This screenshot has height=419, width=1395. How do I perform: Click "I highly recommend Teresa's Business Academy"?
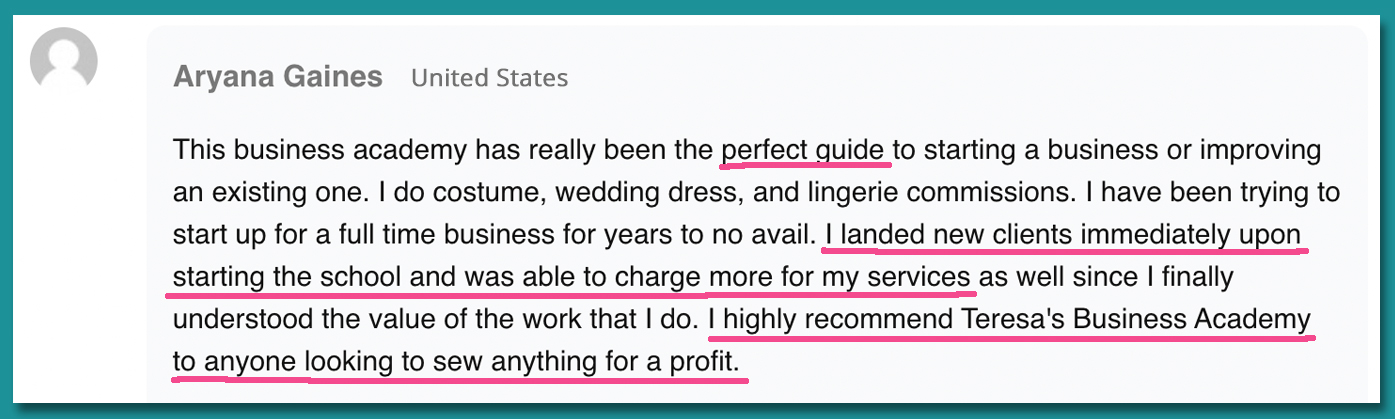[x=1010, y=320]
